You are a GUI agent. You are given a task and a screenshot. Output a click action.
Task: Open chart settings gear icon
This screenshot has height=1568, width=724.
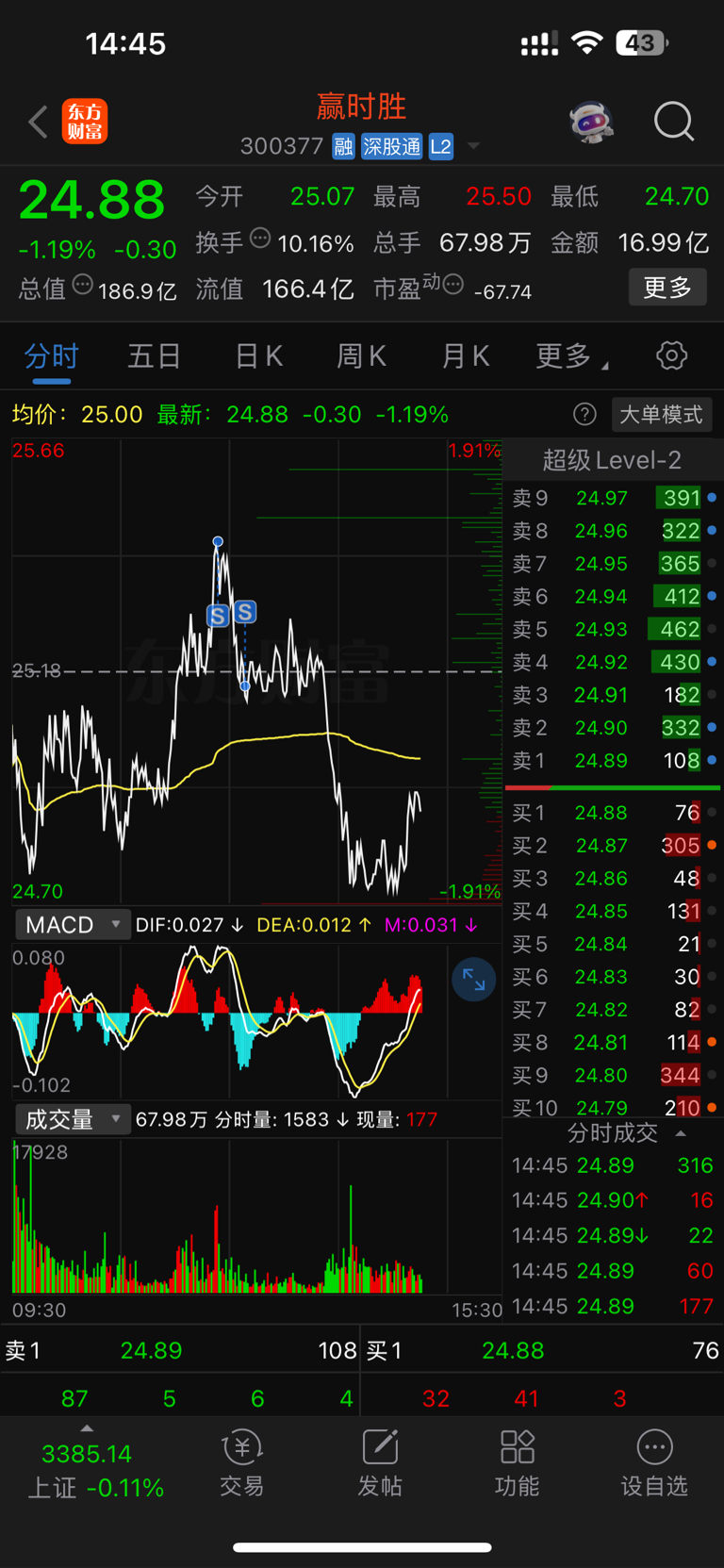(x=671, y=355)
